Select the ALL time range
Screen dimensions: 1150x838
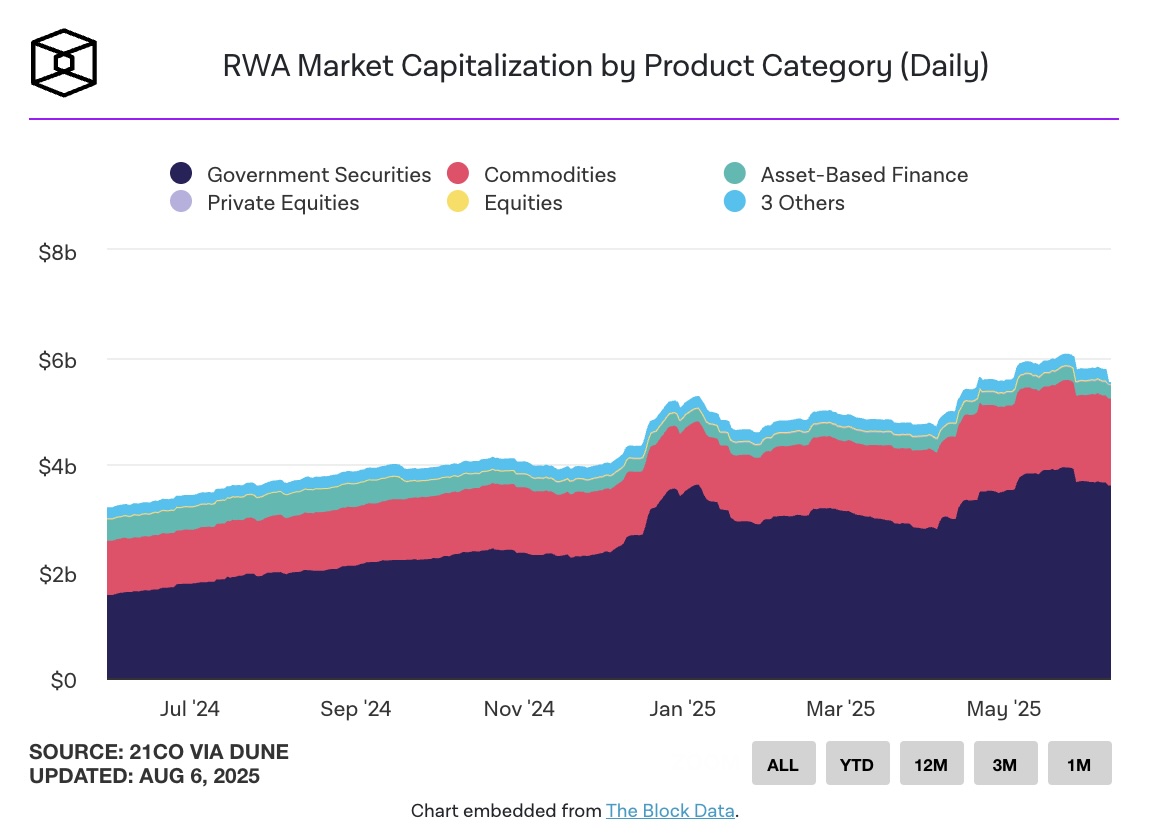pos(783,763)
